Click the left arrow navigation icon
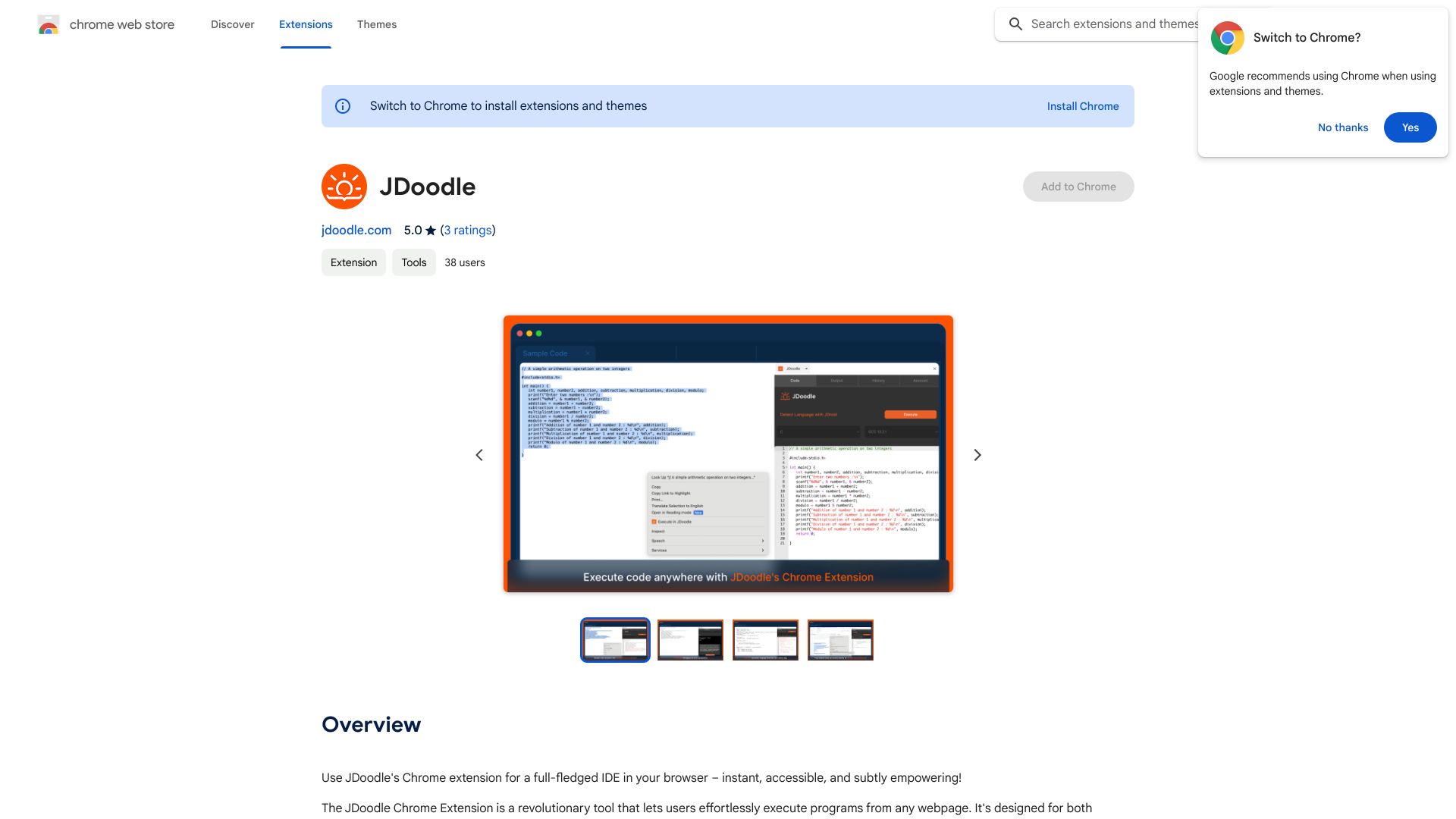This screenshot has width=1456, height=819. click(x=479, y=455)
